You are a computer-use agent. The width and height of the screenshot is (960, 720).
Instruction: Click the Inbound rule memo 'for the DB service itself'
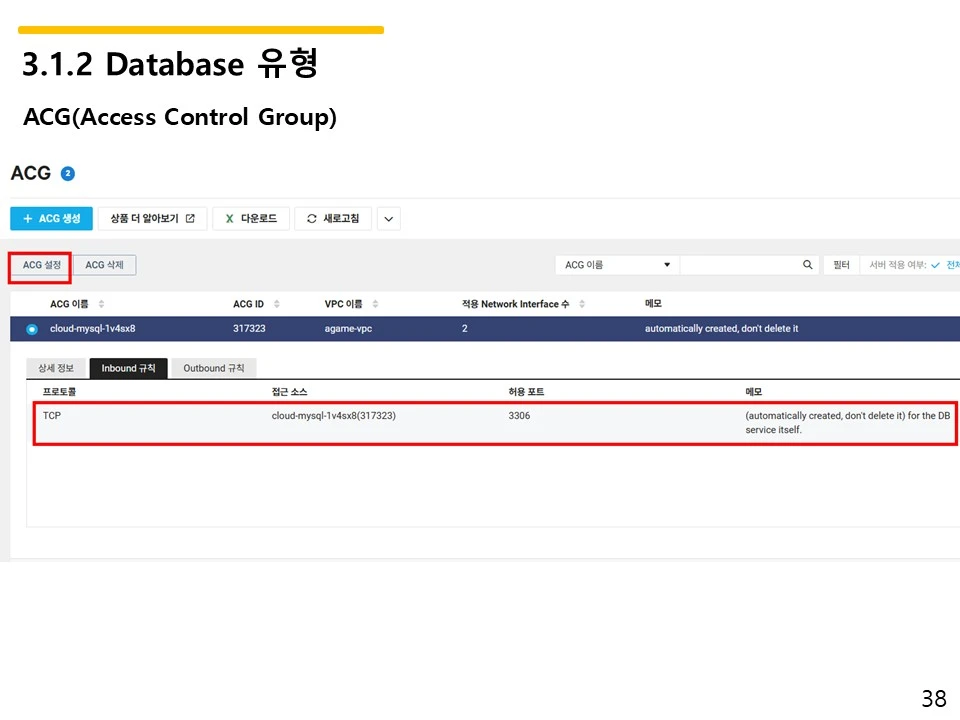pos(848,422)
